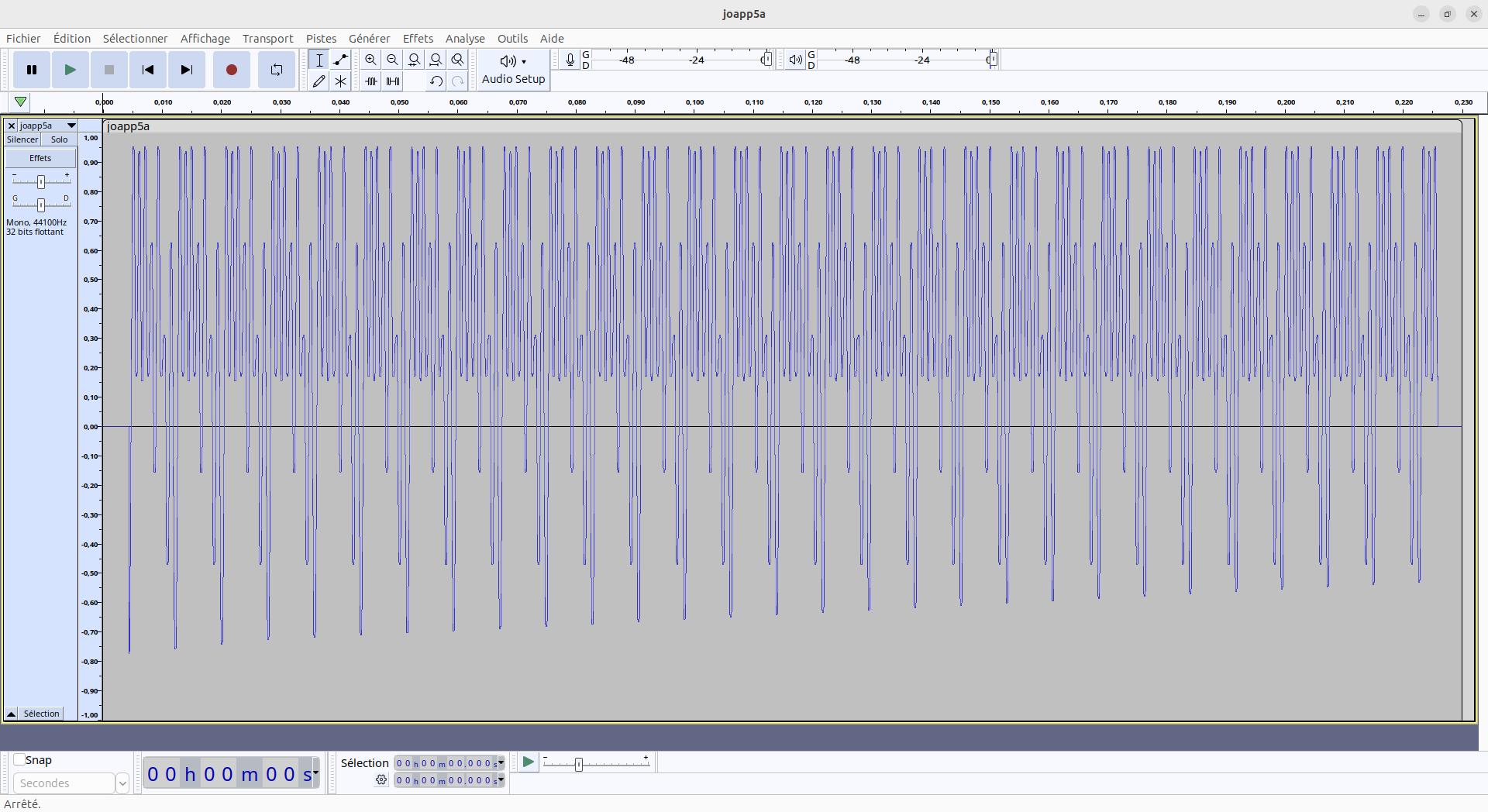Select the Draw pencil tool

point(319,81)
